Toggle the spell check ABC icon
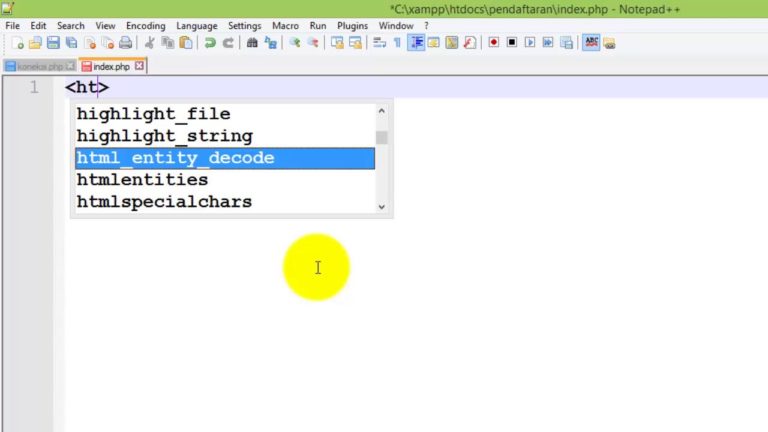 591,43
